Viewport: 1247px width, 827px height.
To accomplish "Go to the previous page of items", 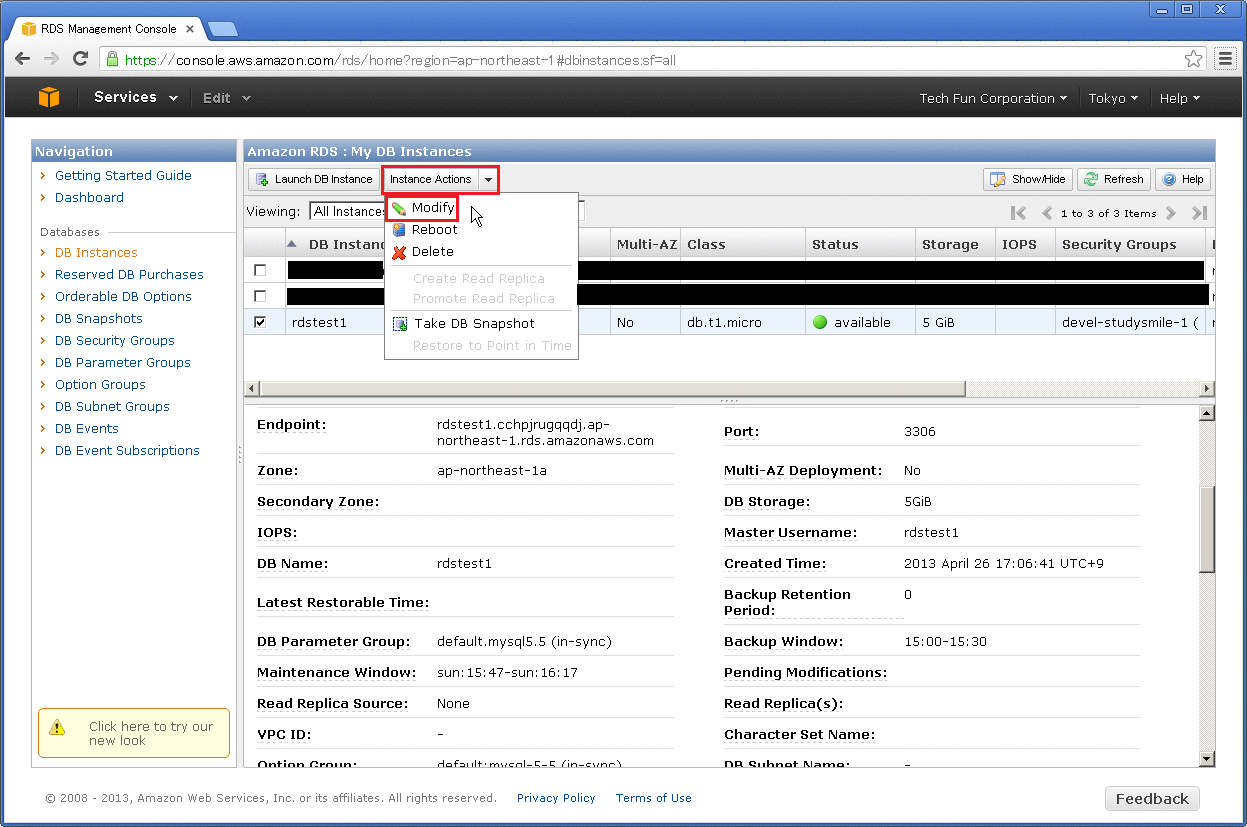I will pos(1046,213).
